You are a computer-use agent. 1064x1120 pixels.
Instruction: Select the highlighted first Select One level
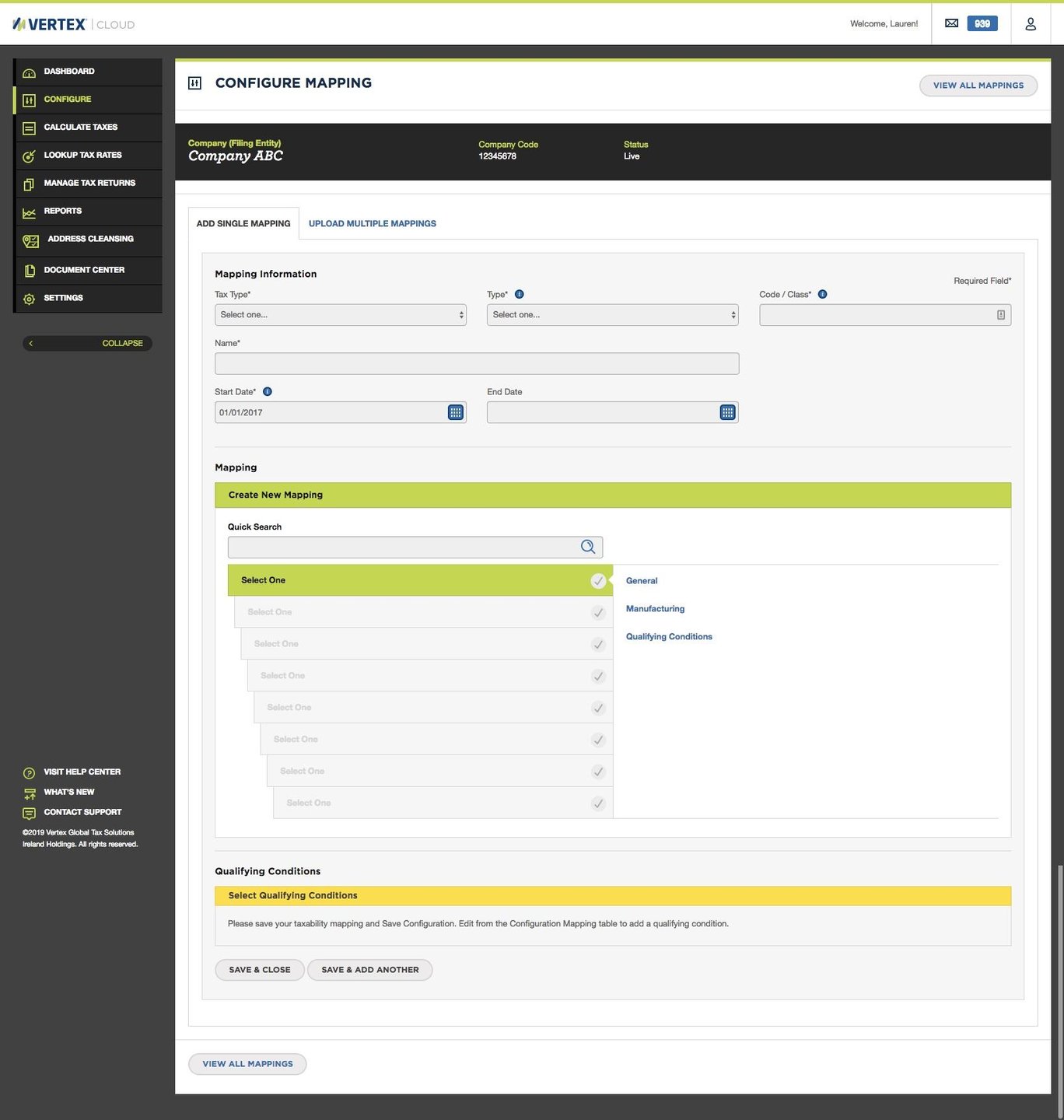click(420, 580)
